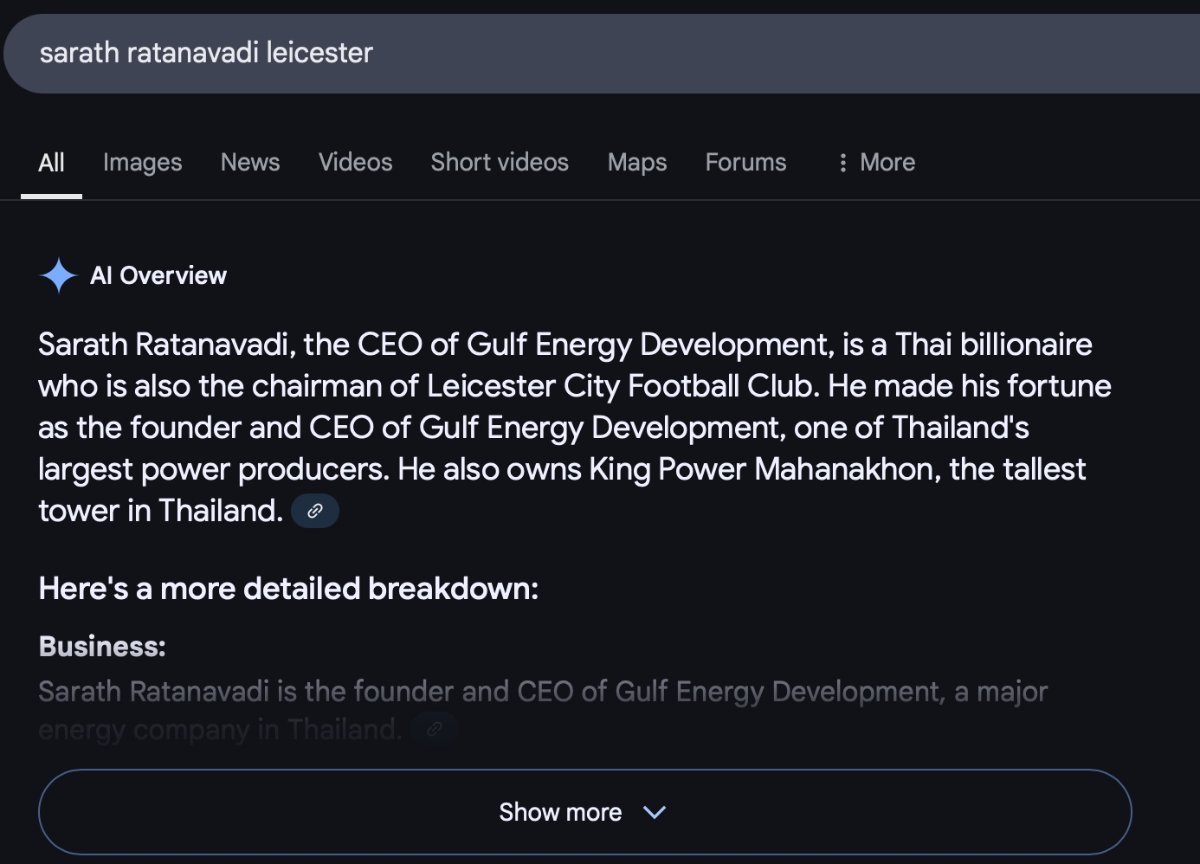Click the chevron arrow in Show more
This screenshot has height=864, width=1200.
[x=654, y=812]
